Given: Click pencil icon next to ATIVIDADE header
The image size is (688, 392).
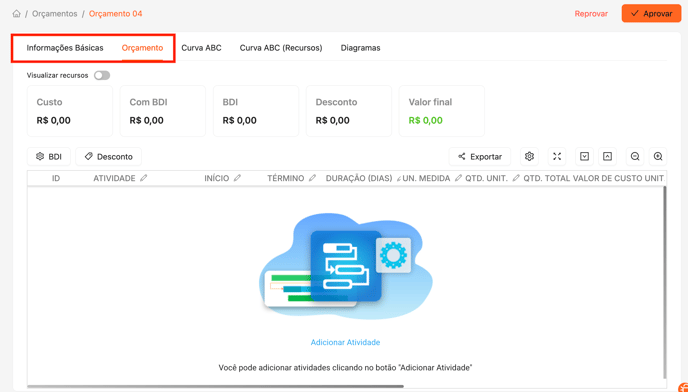Looking at the screenshot, I should (x=143, y=178).
